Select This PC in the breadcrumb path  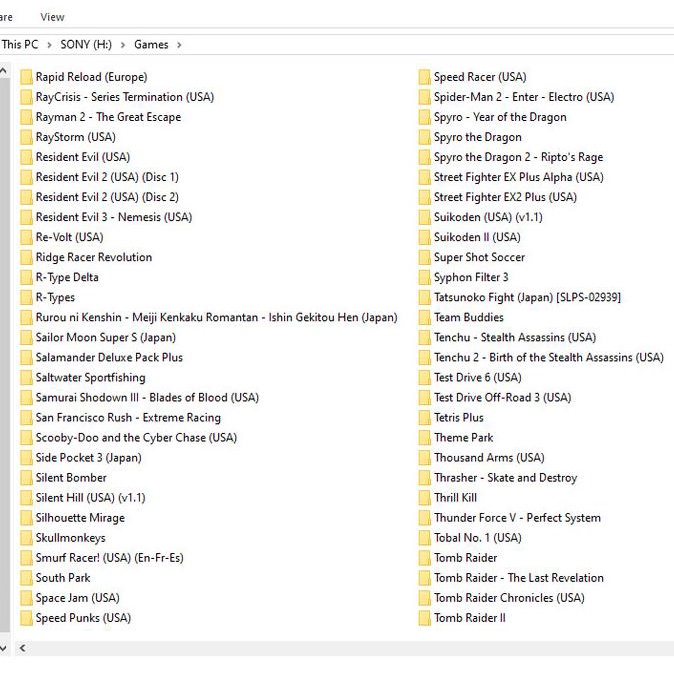19,44
